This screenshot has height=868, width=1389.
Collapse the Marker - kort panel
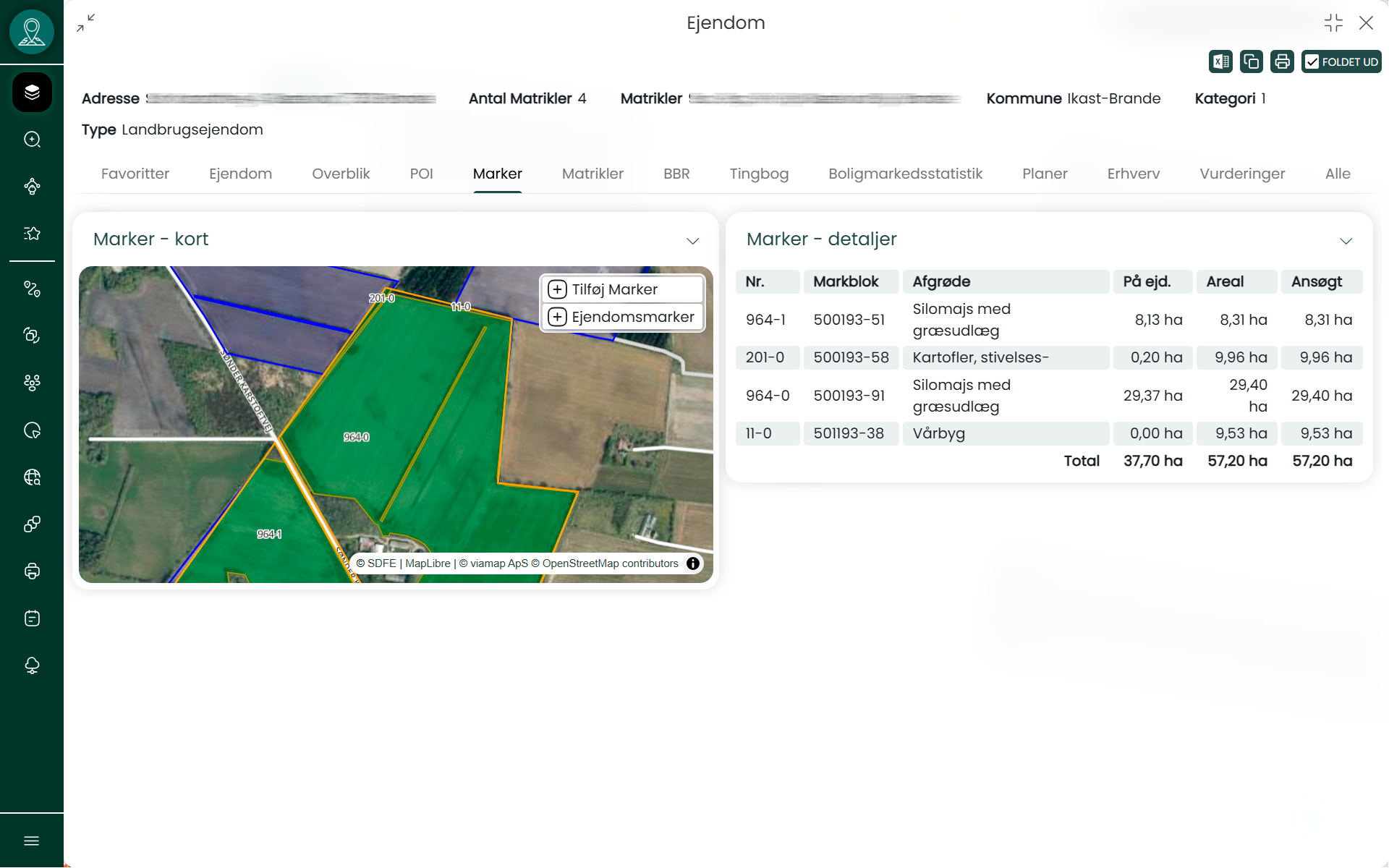pyautogui.click(x=692, y=241)
